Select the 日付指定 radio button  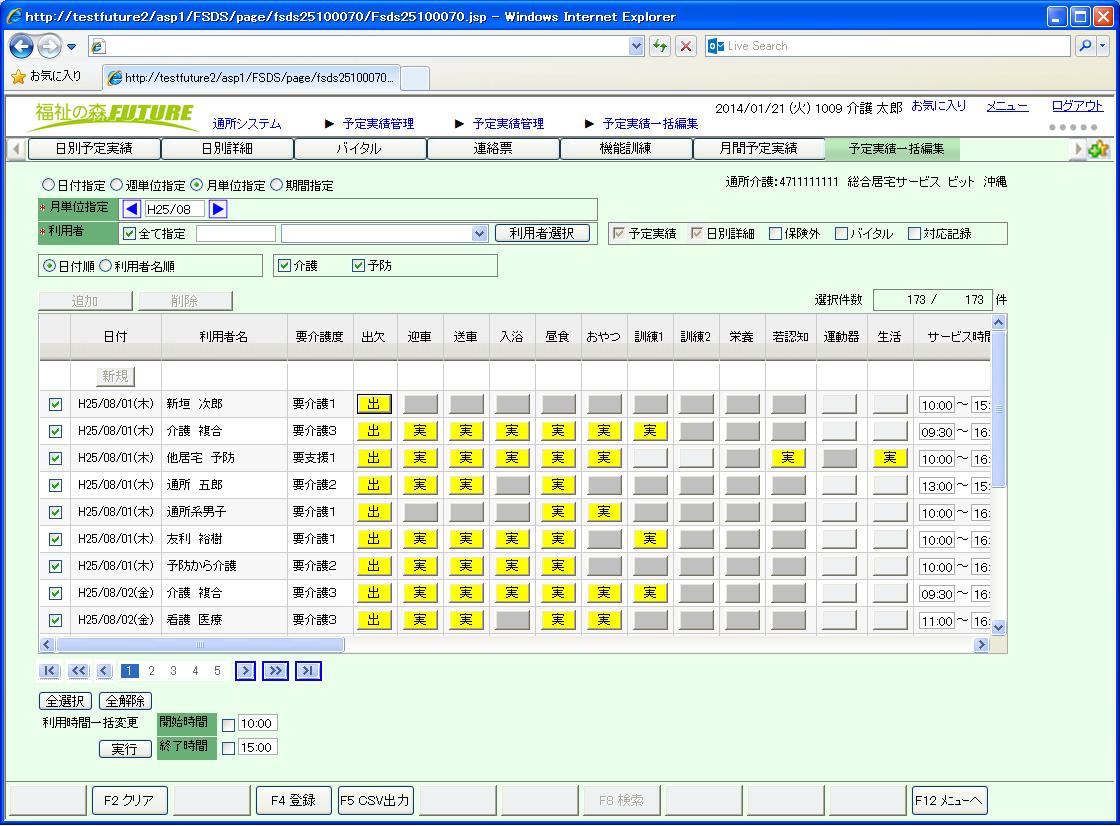(48, 185)
